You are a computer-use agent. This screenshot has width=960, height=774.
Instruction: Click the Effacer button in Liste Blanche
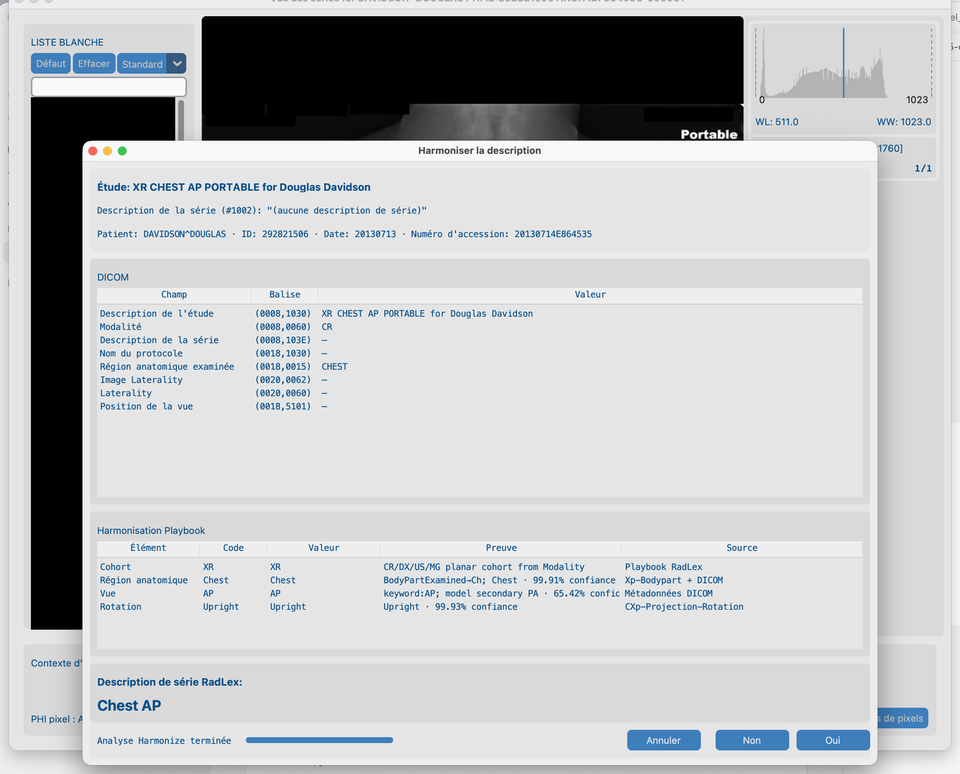94,64
